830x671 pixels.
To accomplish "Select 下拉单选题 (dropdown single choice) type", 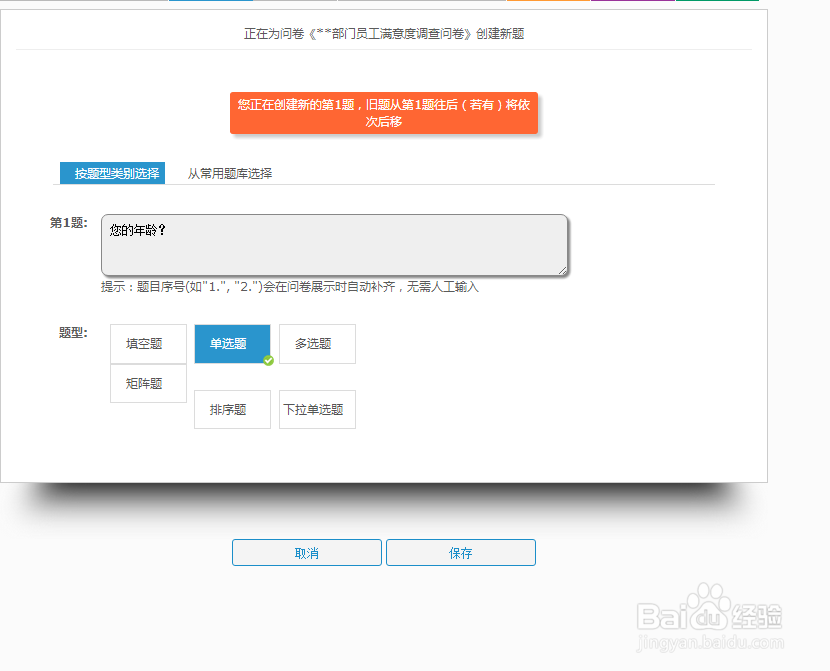I will [316, 409].
